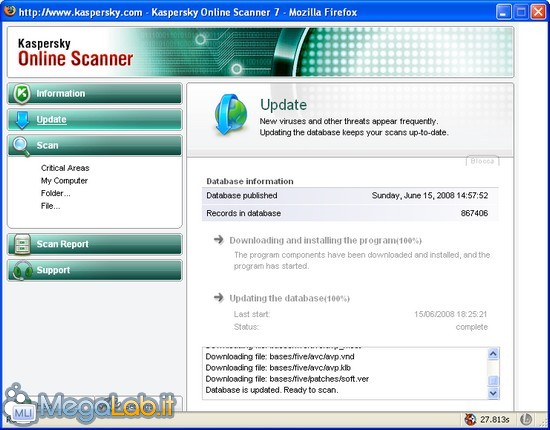Click the headset icon beside Support
The width and height of the screenshot is (550, 430).
pyautogui.click(x=22, y=270)
